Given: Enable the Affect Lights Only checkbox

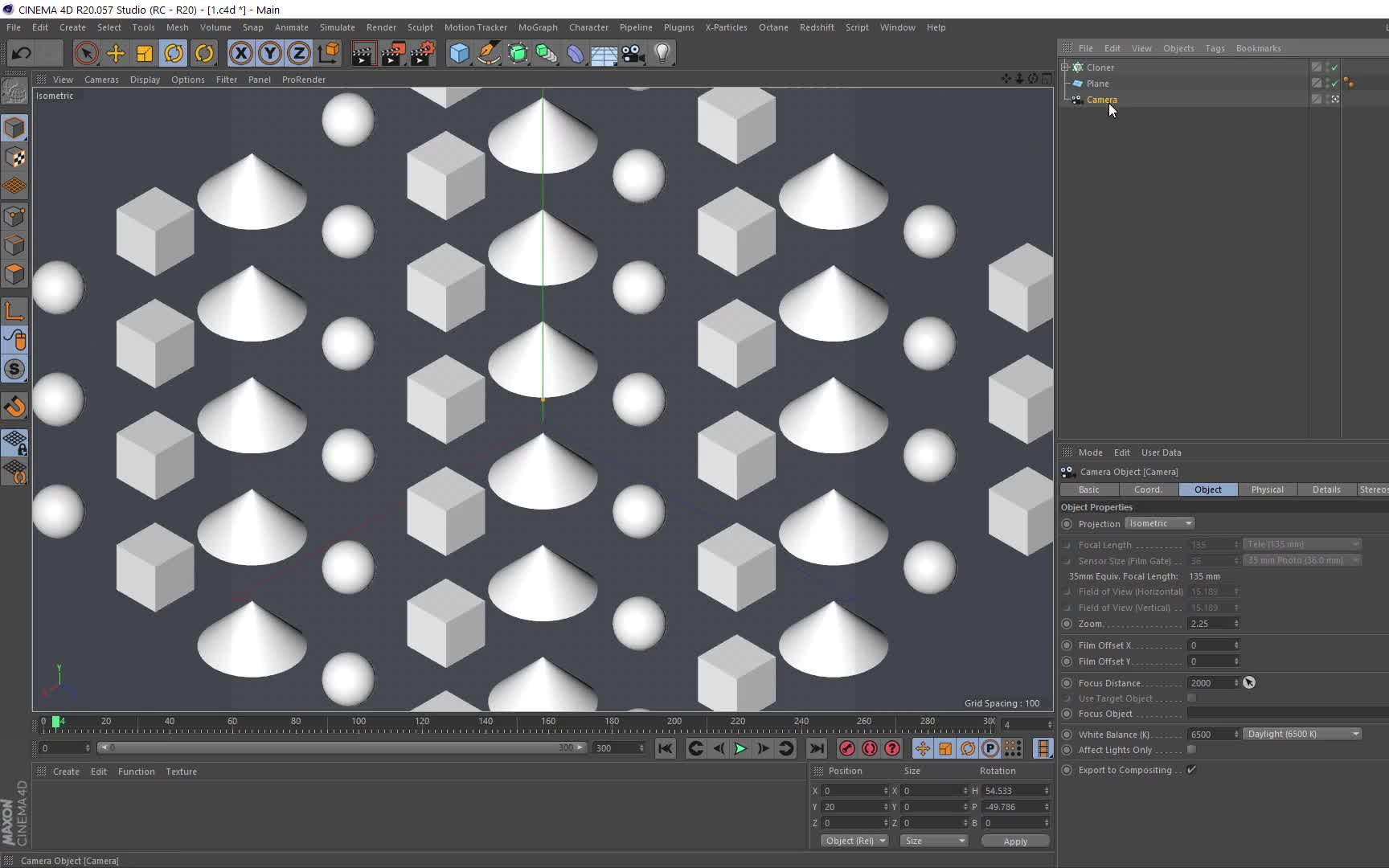Looking at the screenshot, I should 1192,750.
